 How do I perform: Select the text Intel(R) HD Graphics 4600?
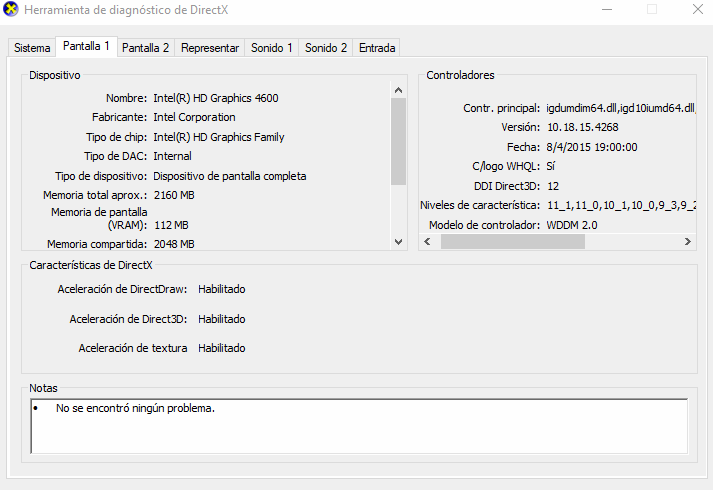pyautogui.click(x=216, y=98)
